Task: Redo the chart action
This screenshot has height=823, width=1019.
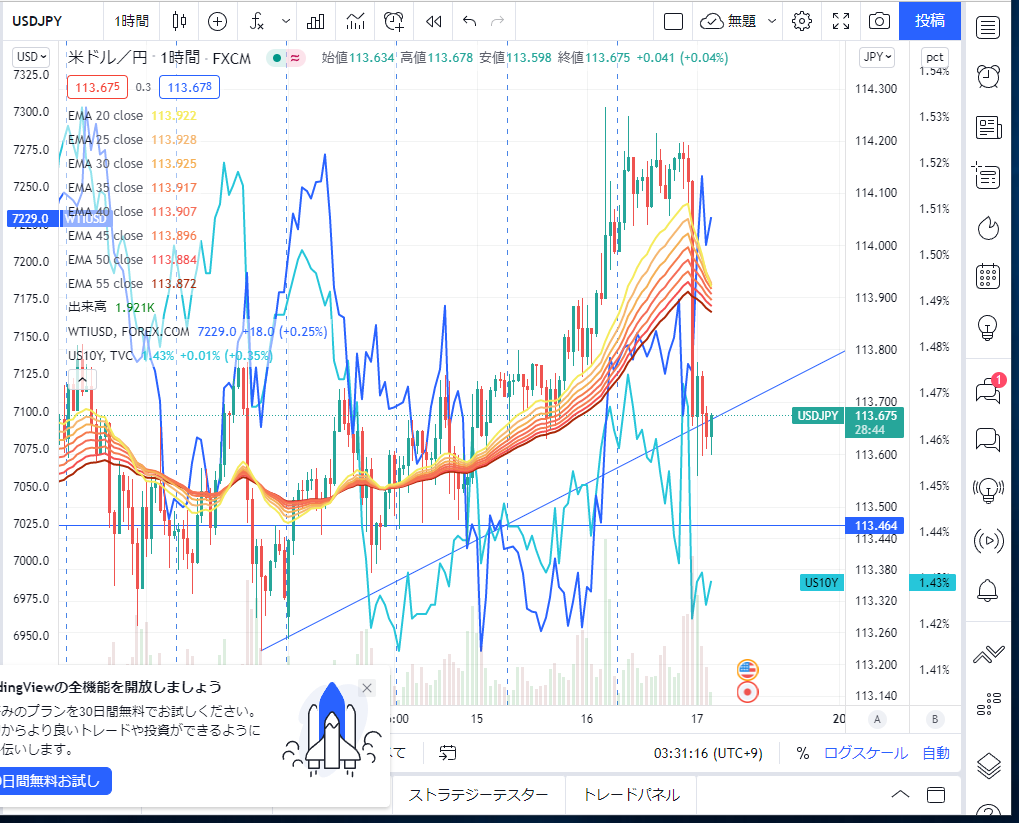Action: (497, 21)
